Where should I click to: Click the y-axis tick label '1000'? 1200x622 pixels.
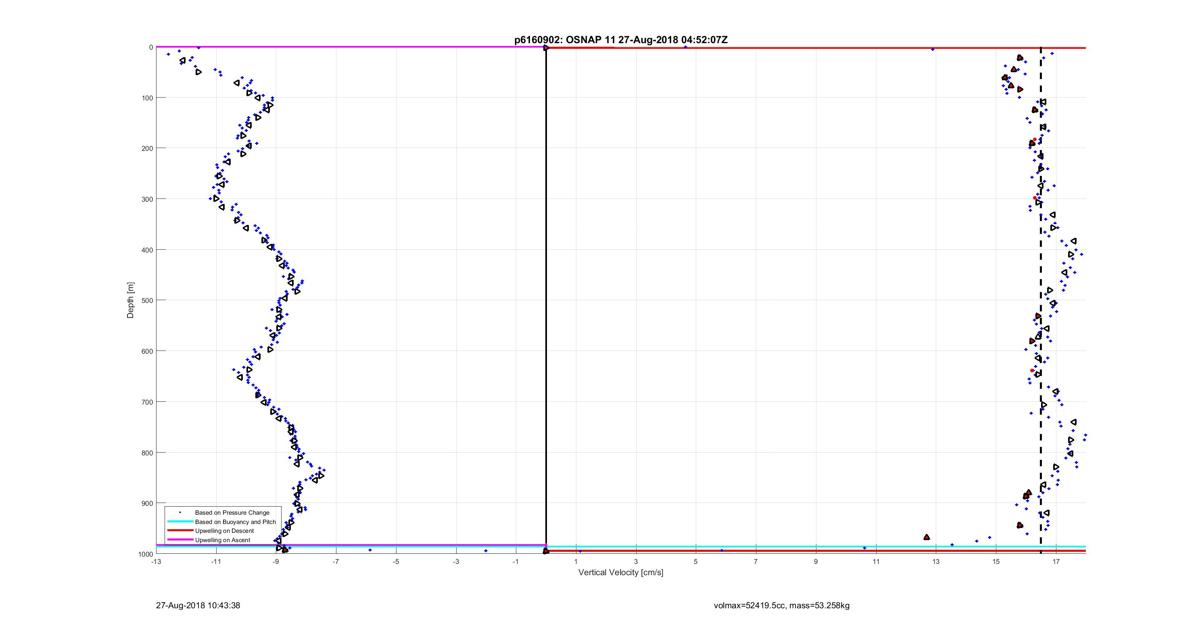point(144,553)
